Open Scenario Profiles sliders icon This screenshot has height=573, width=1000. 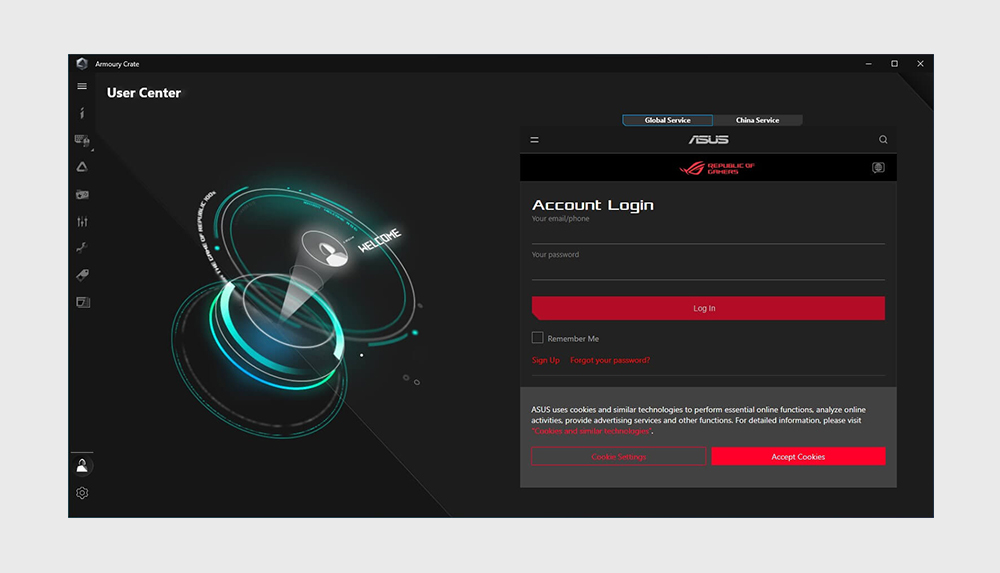[x=82, y=221]
